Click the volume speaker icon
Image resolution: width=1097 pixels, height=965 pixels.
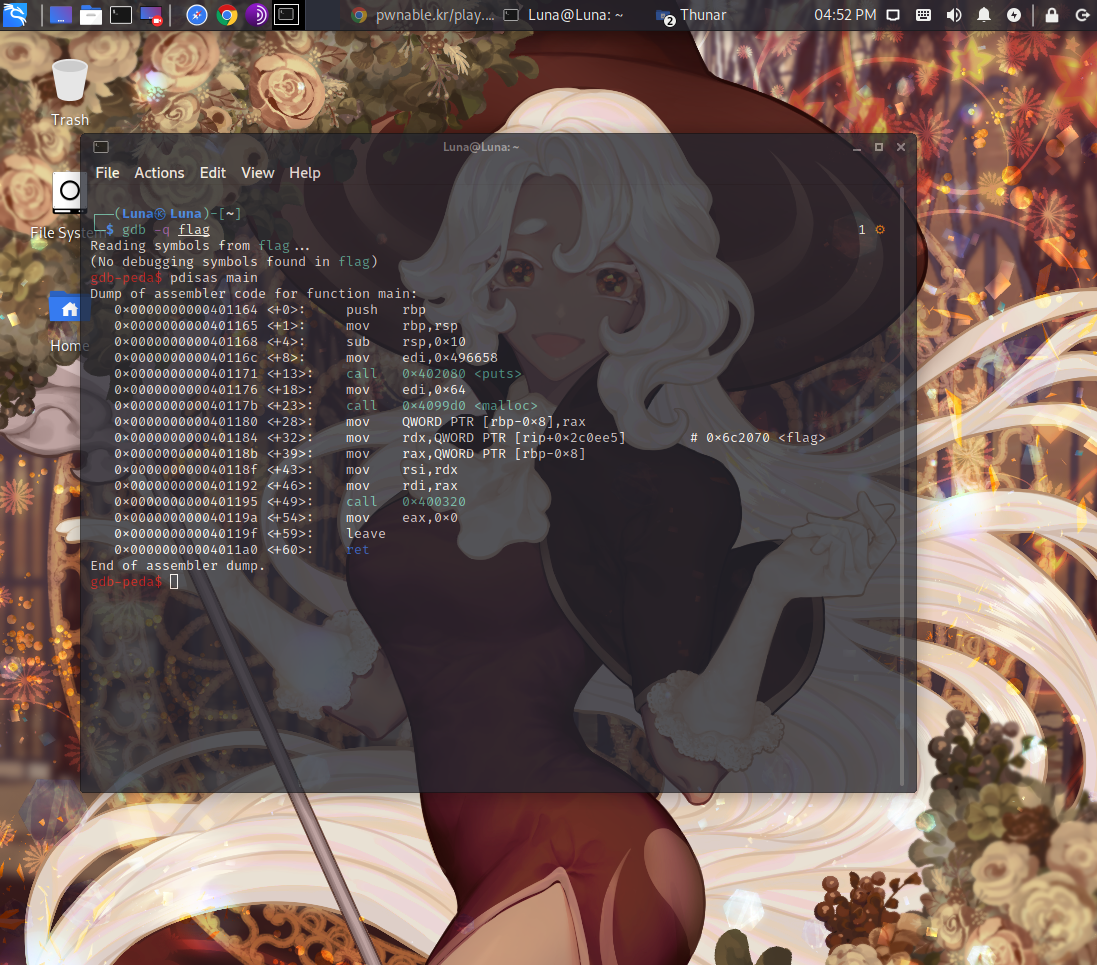954,15
